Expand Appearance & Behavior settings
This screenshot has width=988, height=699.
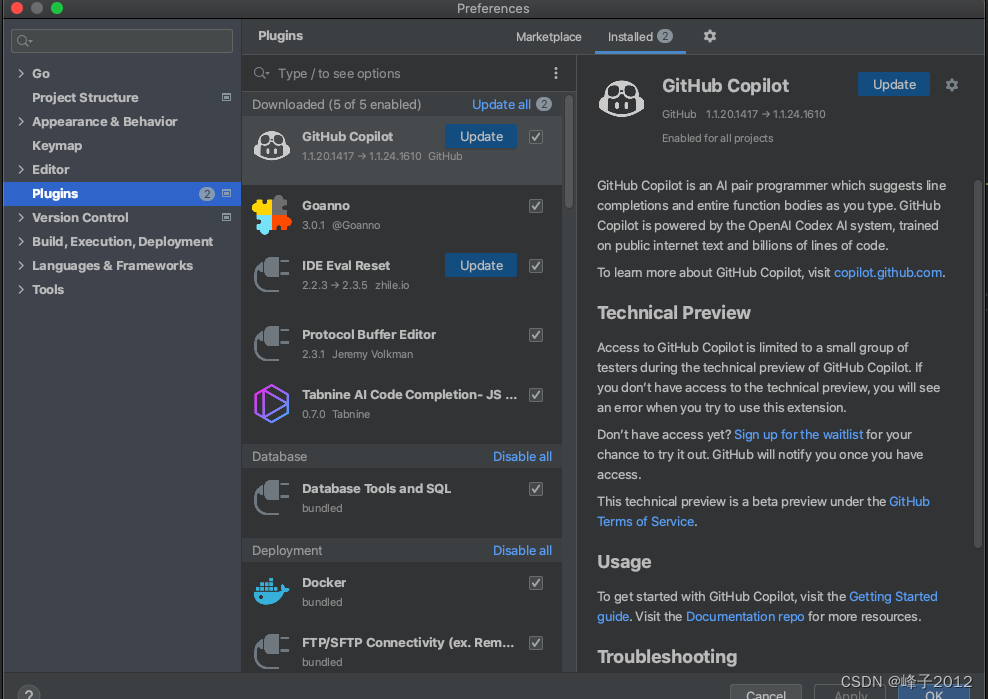coord(21,121)
